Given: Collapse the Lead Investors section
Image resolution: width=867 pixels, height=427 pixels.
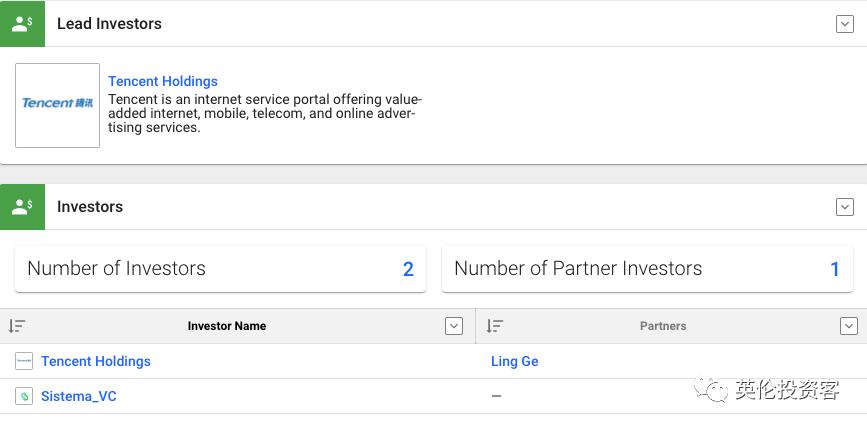Looking at the screenshot, I should [844, 24].
